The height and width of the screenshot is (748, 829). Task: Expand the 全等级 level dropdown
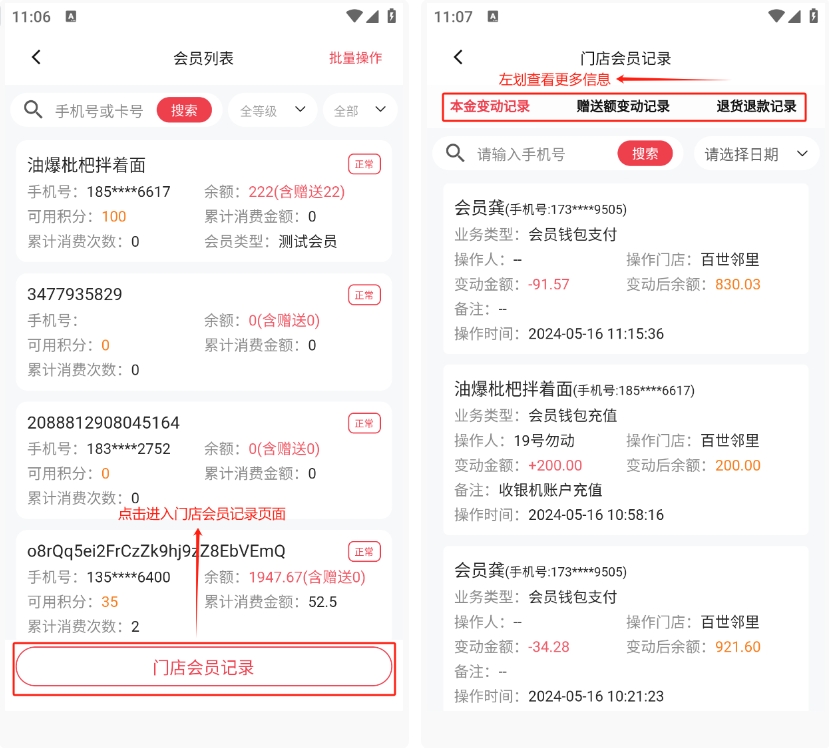(x=272, y=111)
